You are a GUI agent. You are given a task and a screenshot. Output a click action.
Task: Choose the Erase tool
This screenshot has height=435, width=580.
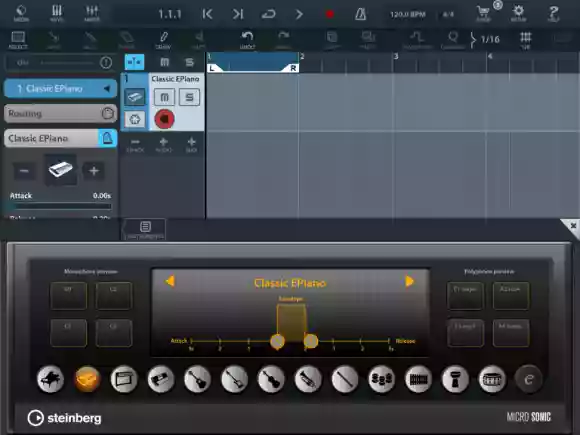pyautogui.click(x=127, y=40)
